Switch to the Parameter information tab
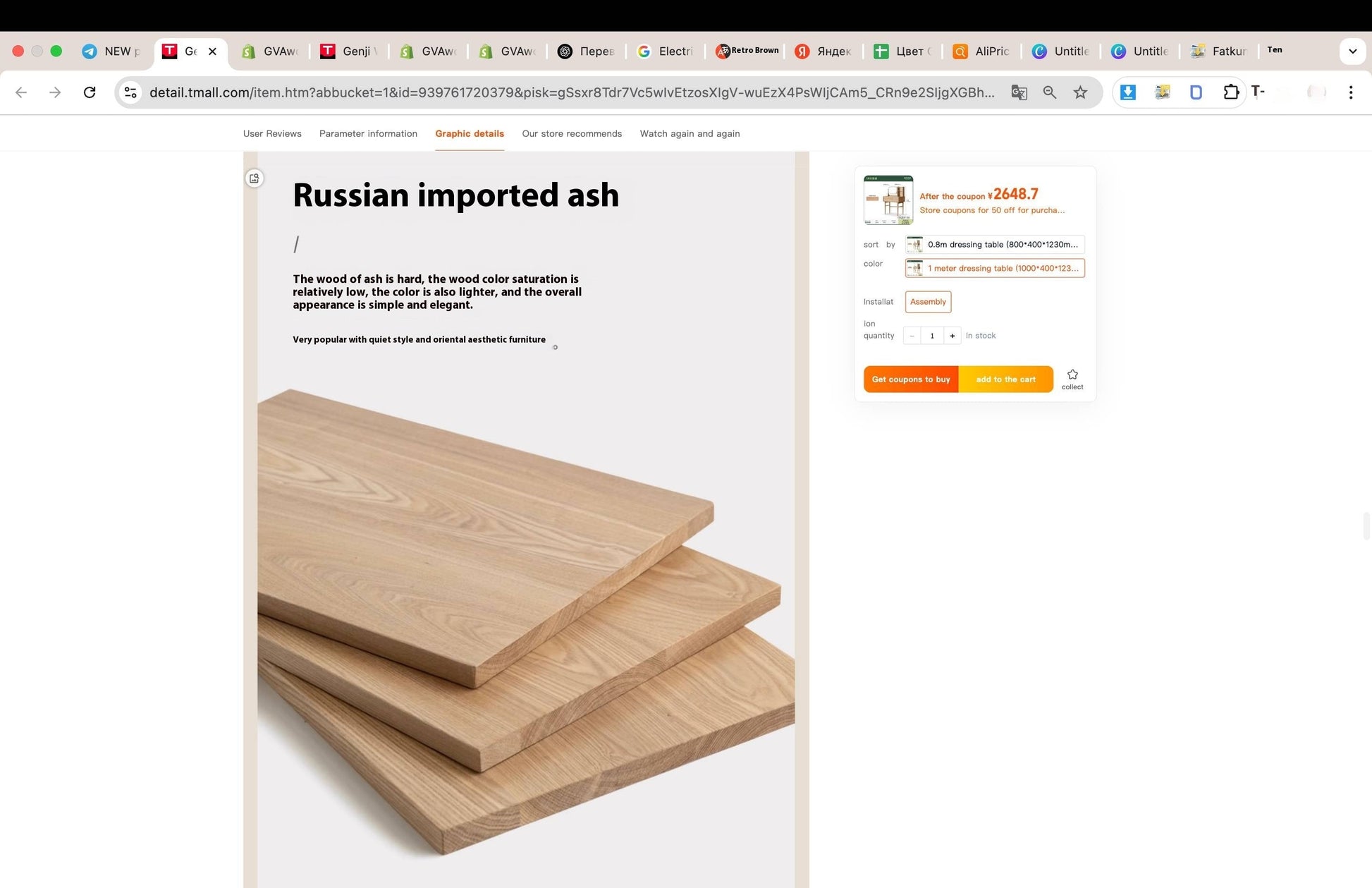The image size is (1372, 888). coord(368,134)
